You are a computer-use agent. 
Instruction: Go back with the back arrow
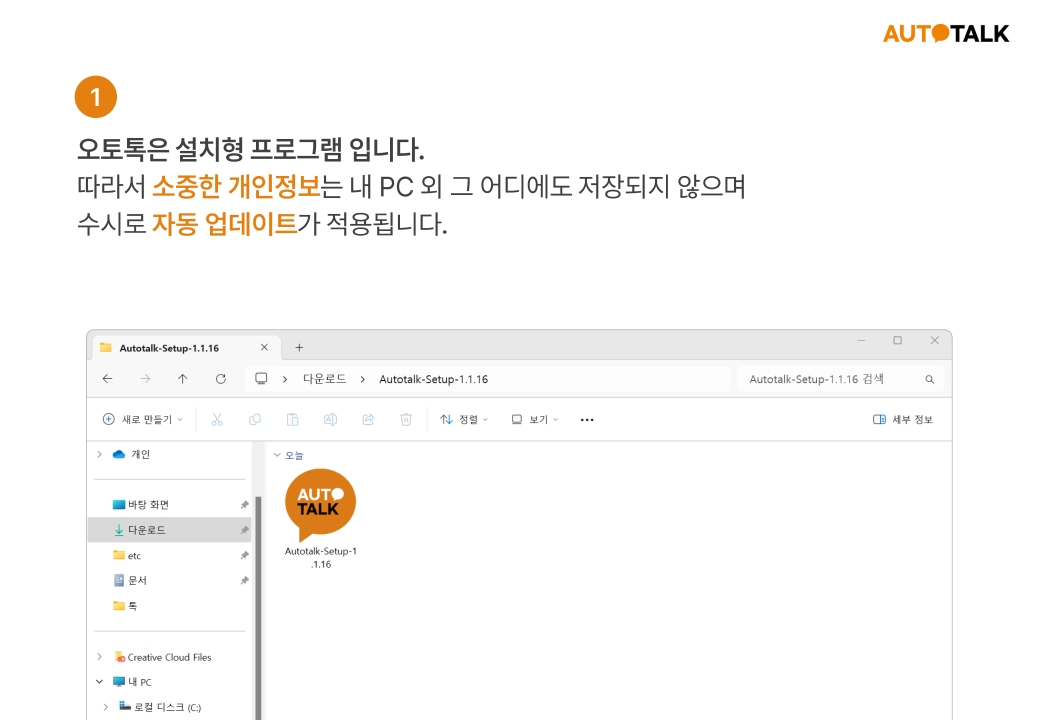point(107,379)
